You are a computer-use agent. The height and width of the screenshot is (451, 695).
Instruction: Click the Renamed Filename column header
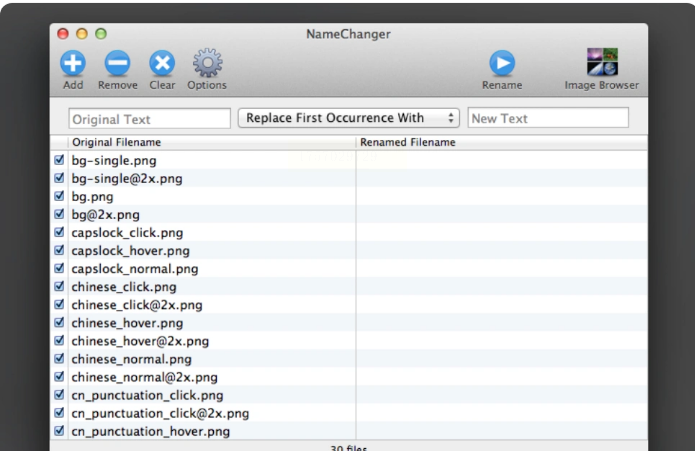502,142
